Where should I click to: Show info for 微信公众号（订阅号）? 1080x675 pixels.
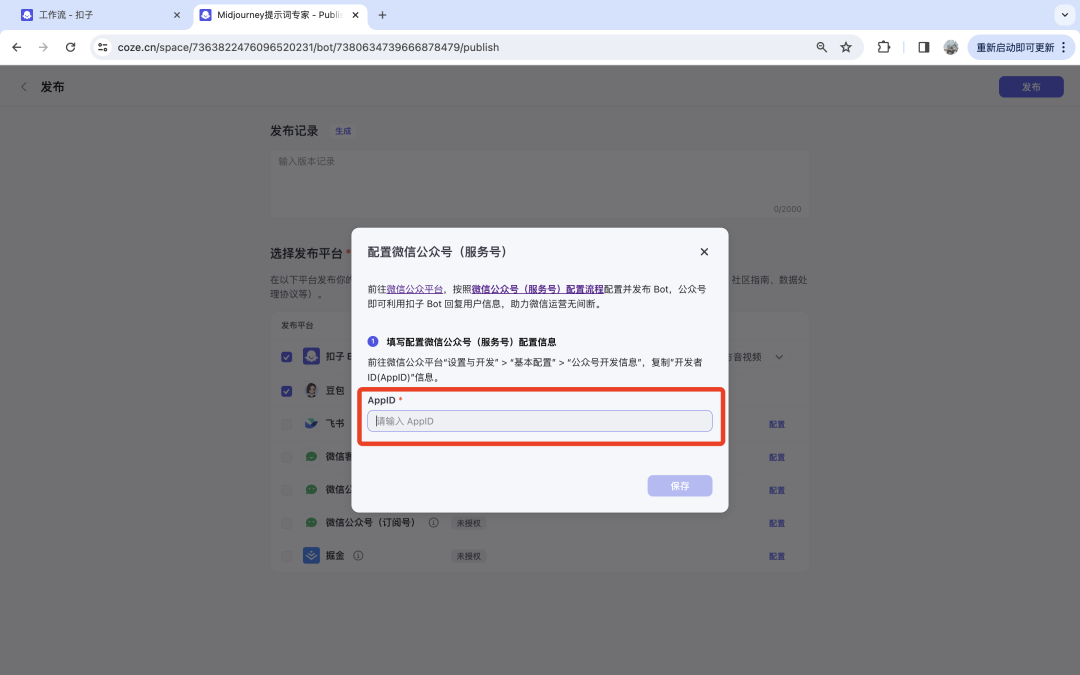pos(433,522)
